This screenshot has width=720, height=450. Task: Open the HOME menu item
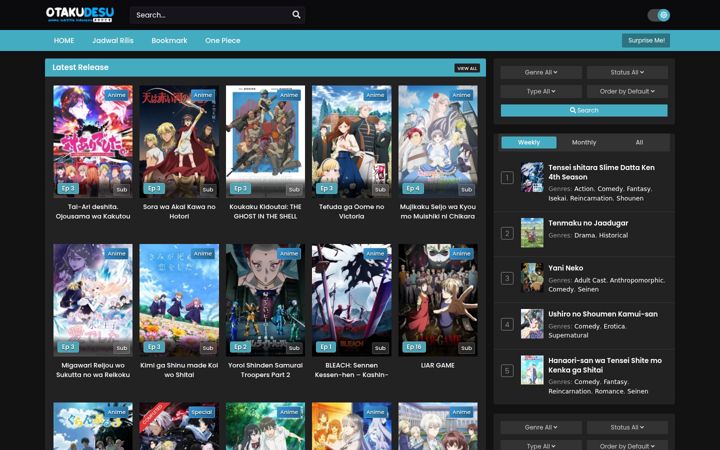coord(64,40)
